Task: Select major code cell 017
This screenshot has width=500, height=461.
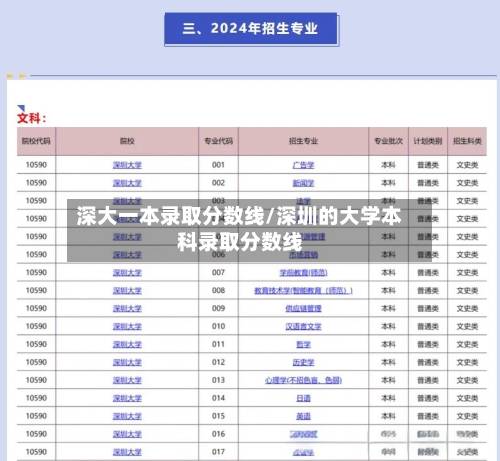Action: click(218, 452)
